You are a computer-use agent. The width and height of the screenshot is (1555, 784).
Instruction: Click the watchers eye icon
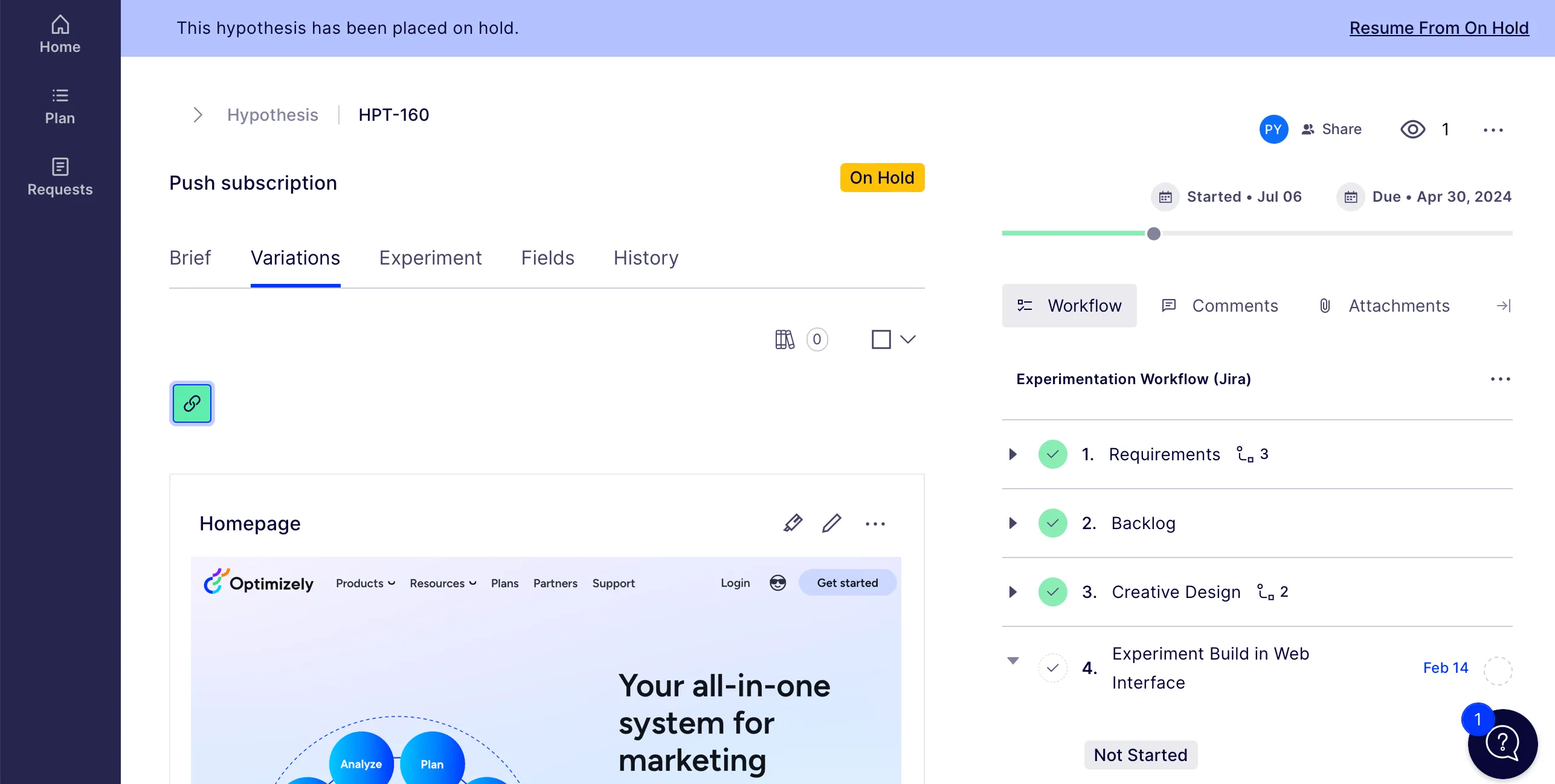(1412, 129)
